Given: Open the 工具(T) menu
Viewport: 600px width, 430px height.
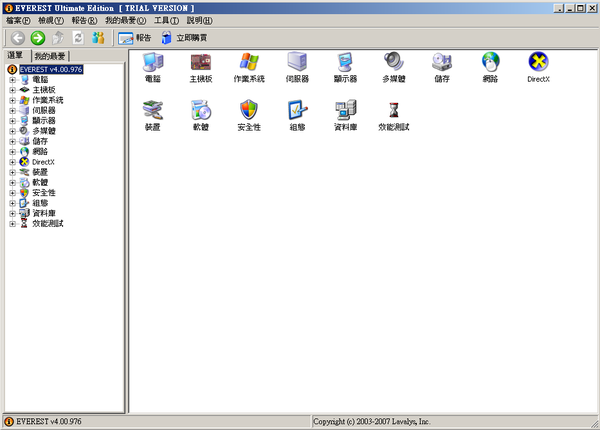Looking at the screenshot, I should click(166, 20).
